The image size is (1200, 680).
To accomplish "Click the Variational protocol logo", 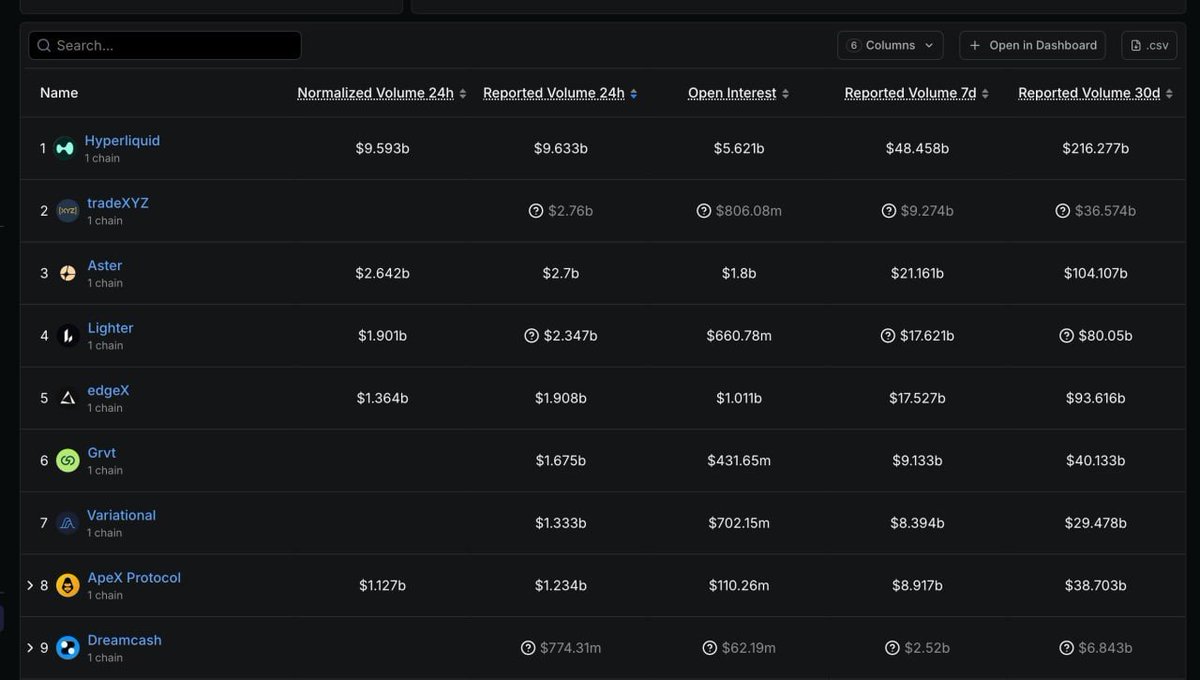I will pos(67,523).
